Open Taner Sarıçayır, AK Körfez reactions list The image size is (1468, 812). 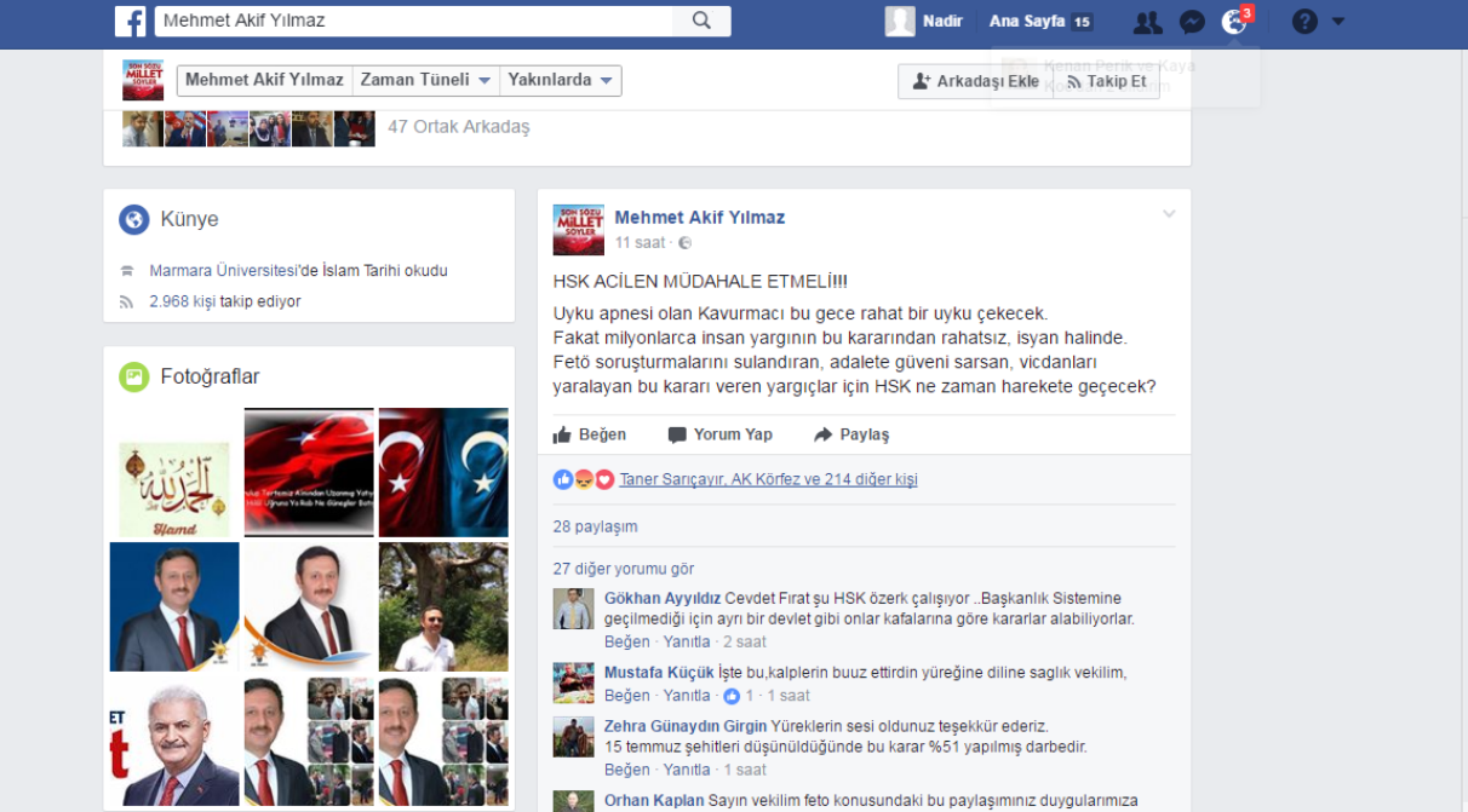768,479
